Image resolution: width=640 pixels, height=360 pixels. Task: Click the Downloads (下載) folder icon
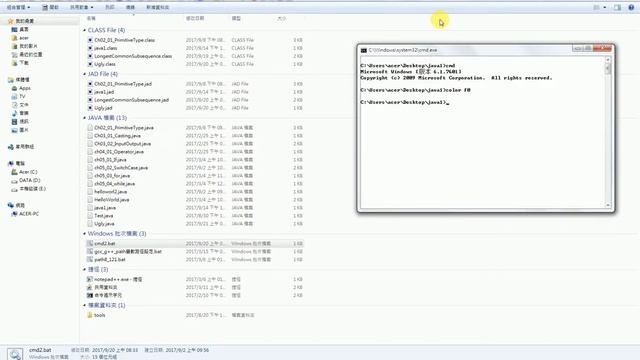pyautogui.click(x=15, y=63)
